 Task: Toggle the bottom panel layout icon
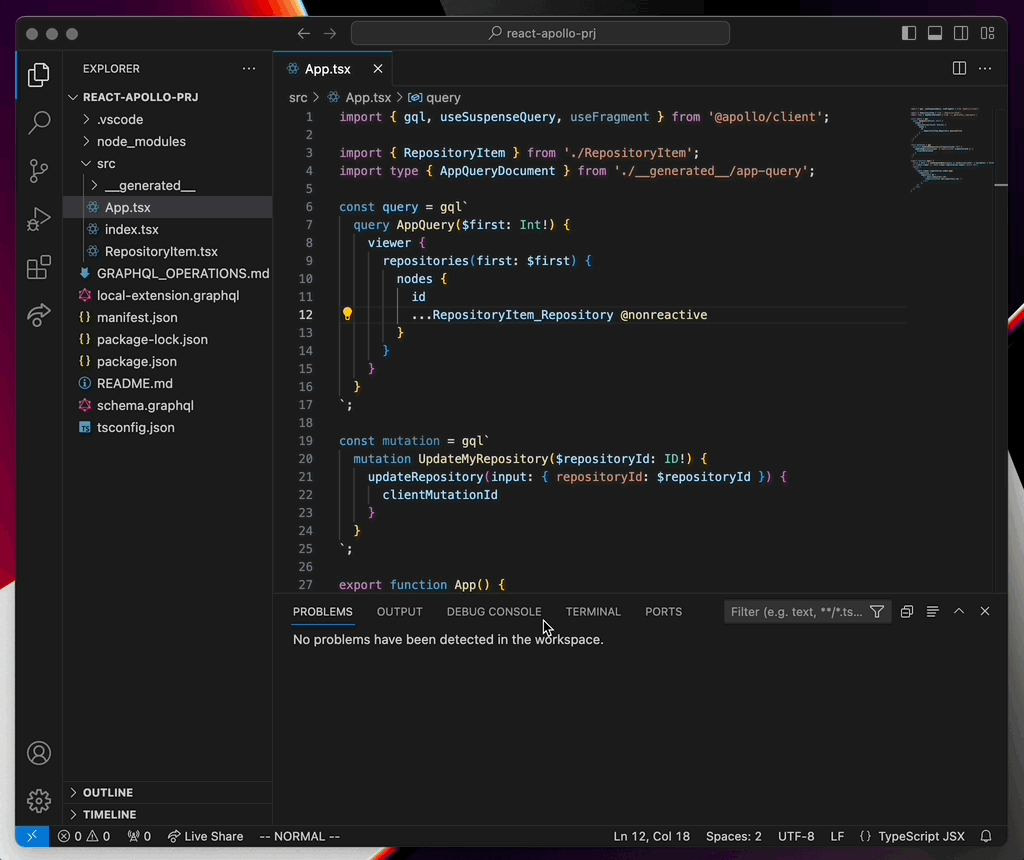coord(935,33)
